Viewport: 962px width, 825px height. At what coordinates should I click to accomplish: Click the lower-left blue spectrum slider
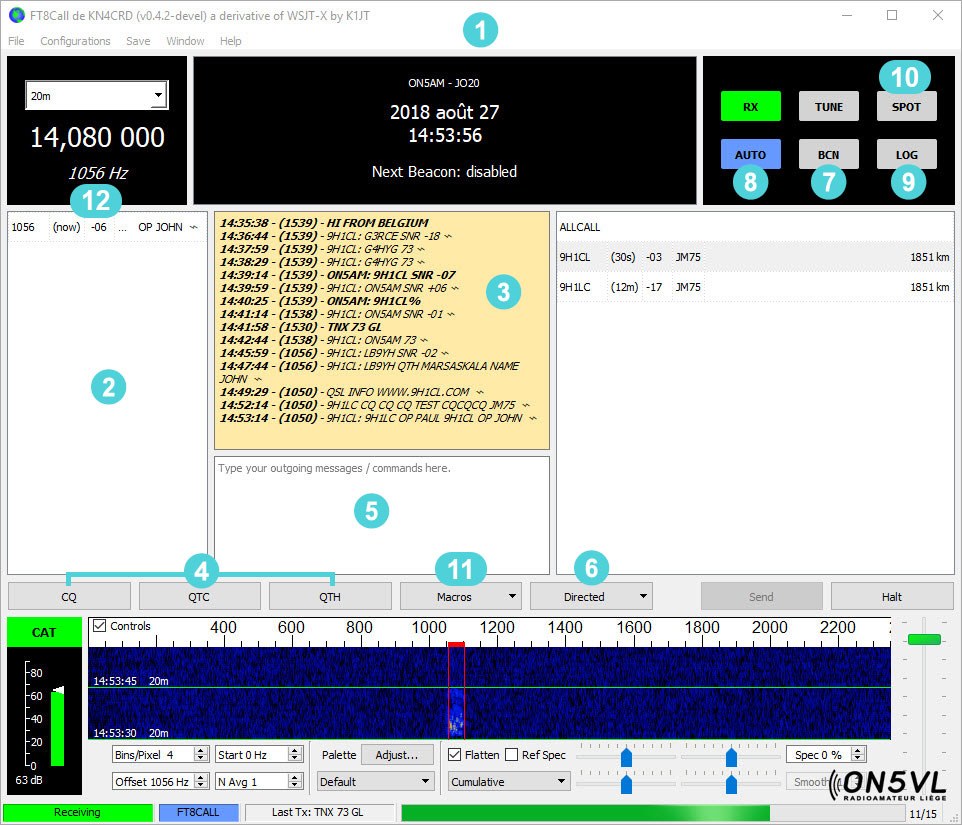coord(626,784)
